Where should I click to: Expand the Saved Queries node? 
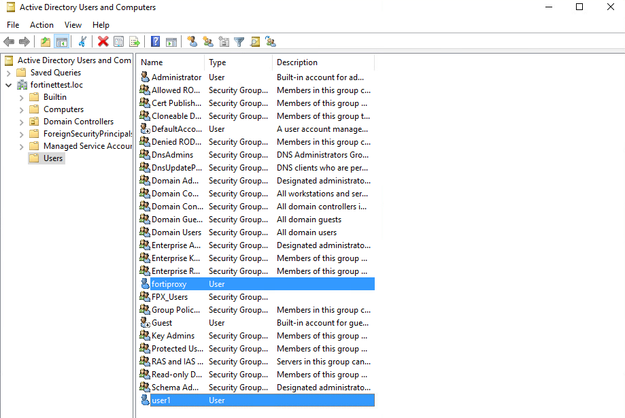(8, 73)
